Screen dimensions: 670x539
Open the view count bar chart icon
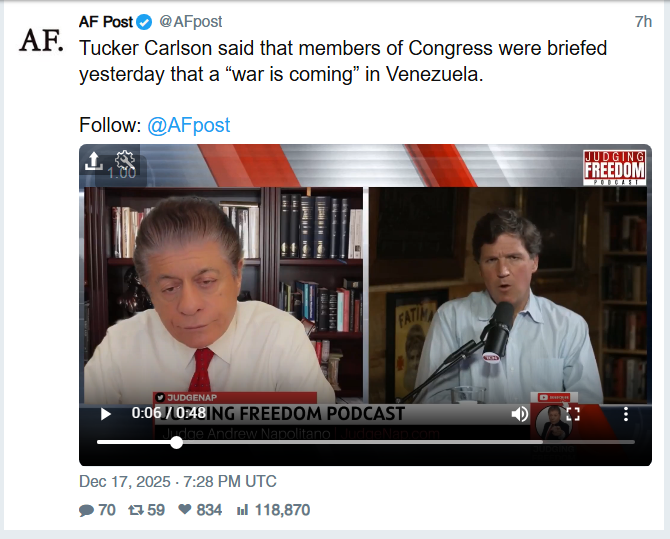point(242,510)
